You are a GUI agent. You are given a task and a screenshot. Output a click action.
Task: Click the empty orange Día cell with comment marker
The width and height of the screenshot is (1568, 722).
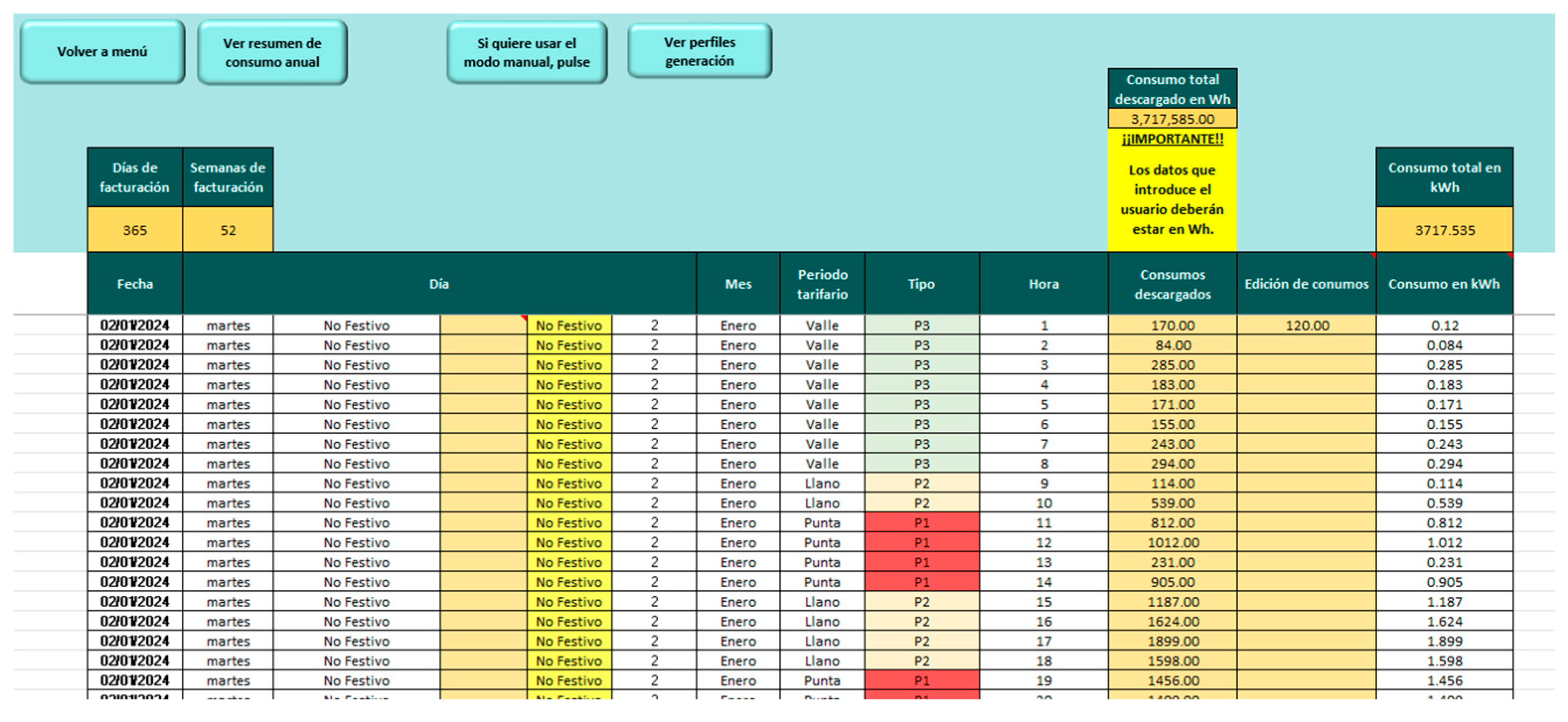coord(483,325)
